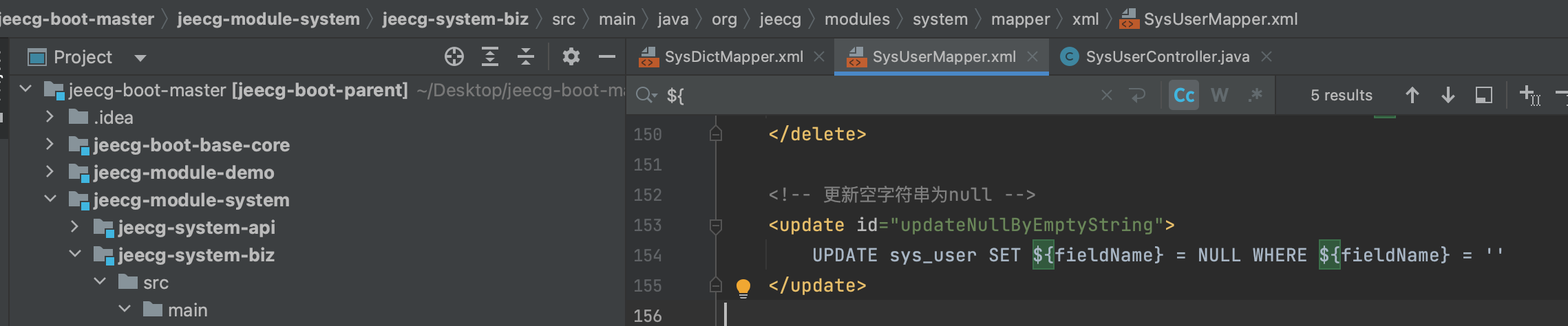Collapse the src folder
Image resolution: width=1568 pixels, height=326 pixels.
(100, 281)
